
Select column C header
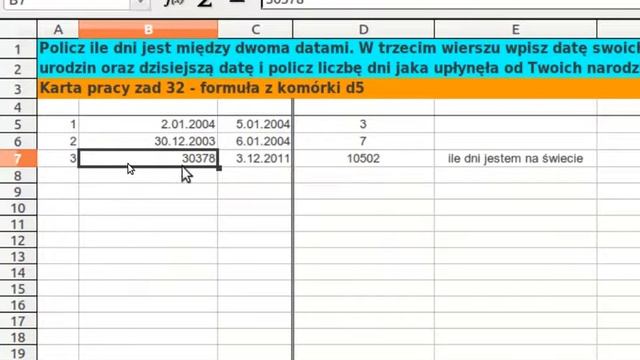pyautogui.click(x=256, y=29)
